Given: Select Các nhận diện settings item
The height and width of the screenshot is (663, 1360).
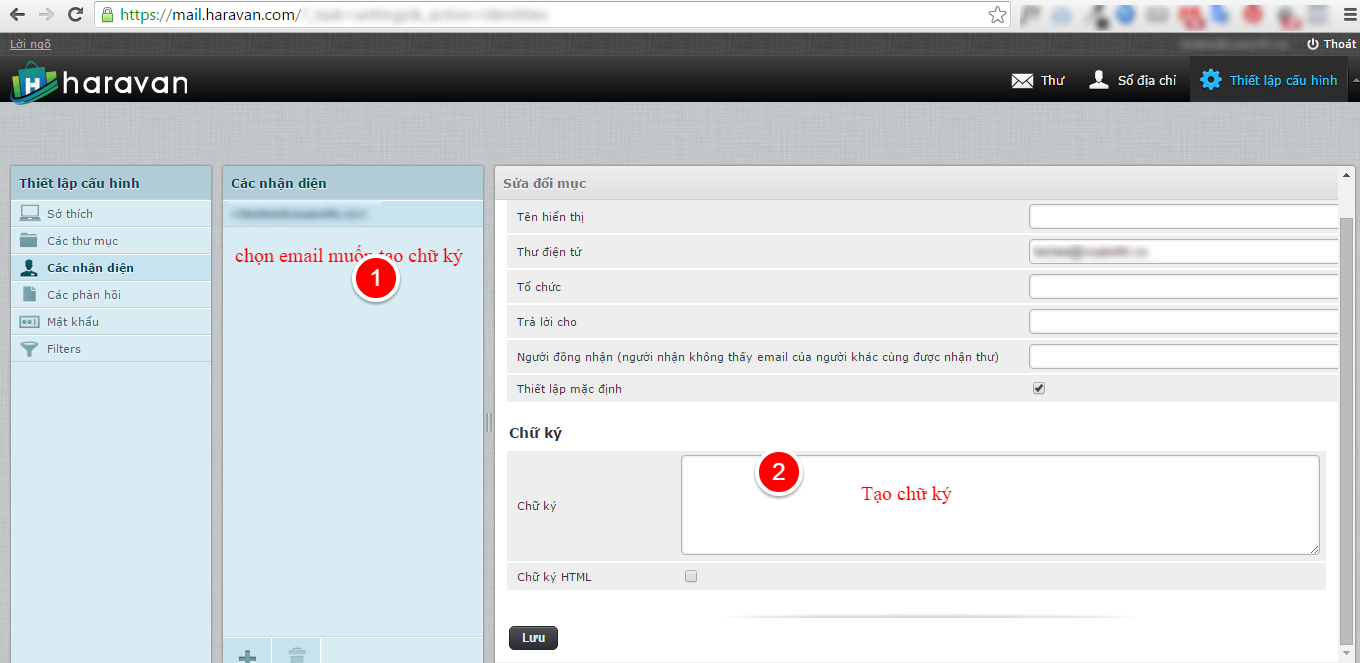Looking at the screenshot, I should click(112, 268).
